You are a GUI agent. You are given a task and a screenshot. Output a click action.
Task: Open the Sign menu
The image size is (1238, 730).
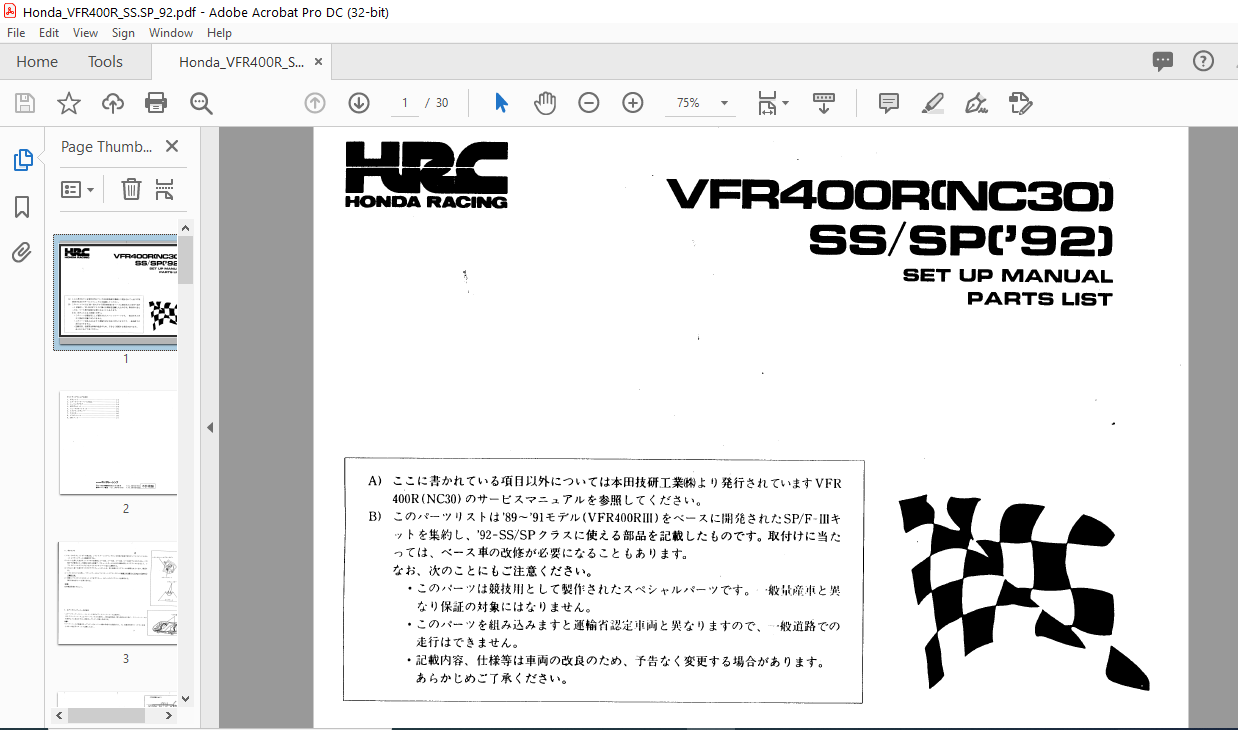point(123,33)
